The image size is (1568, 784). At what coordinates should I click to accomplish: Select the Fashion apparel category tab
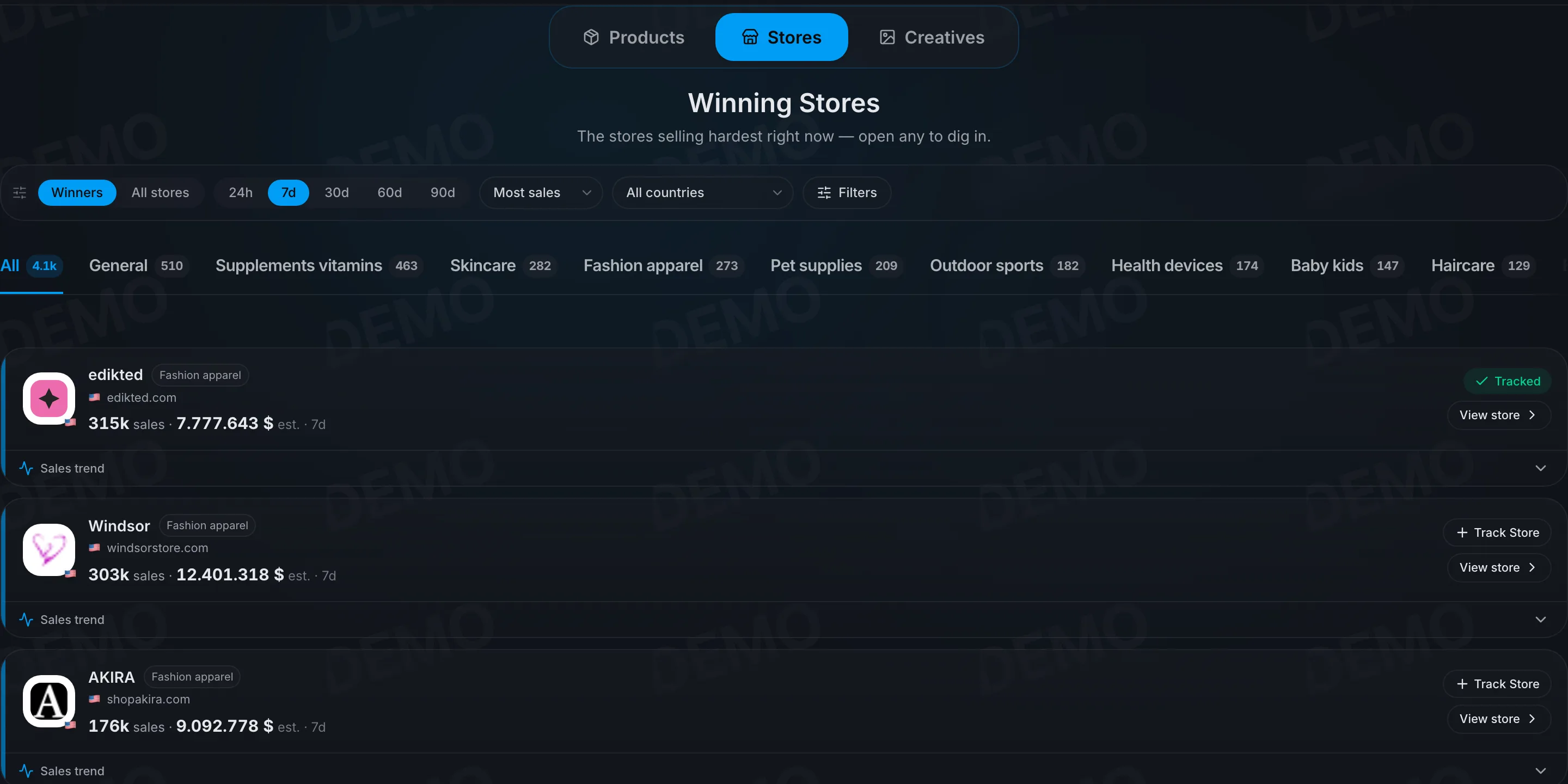[664, 265]
